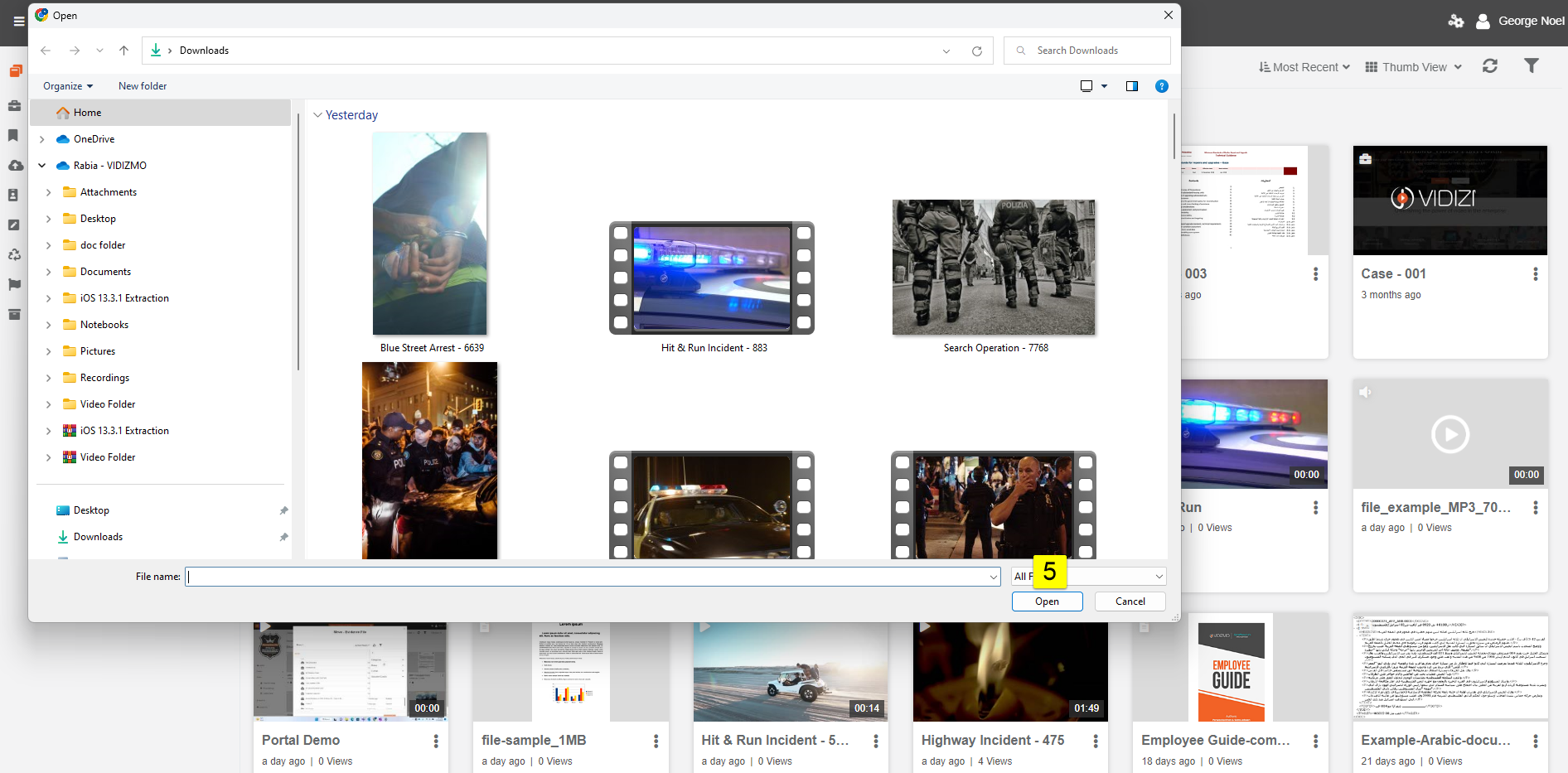The width and height of the screenshot is (1568, 773).
Task: Close the Open dialog window
Action: click(1168, 15)
